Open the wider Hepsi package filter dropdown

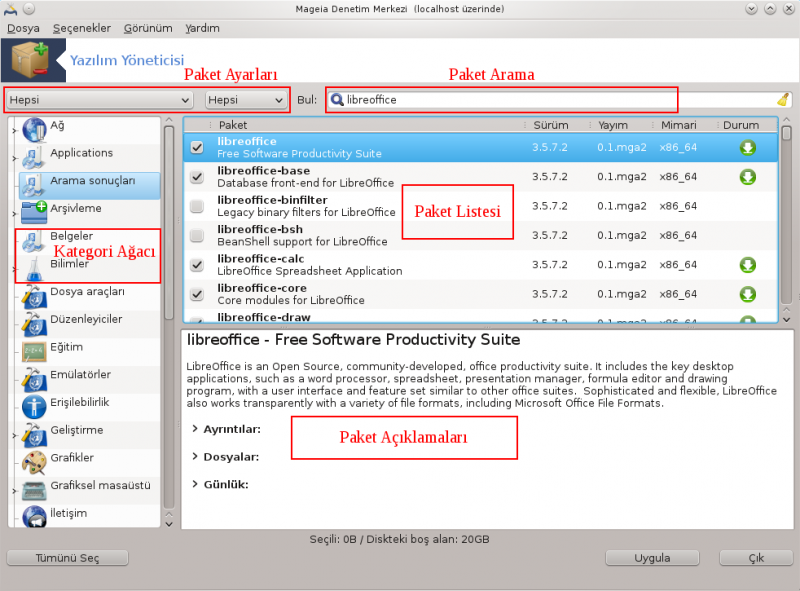(99, 100)
